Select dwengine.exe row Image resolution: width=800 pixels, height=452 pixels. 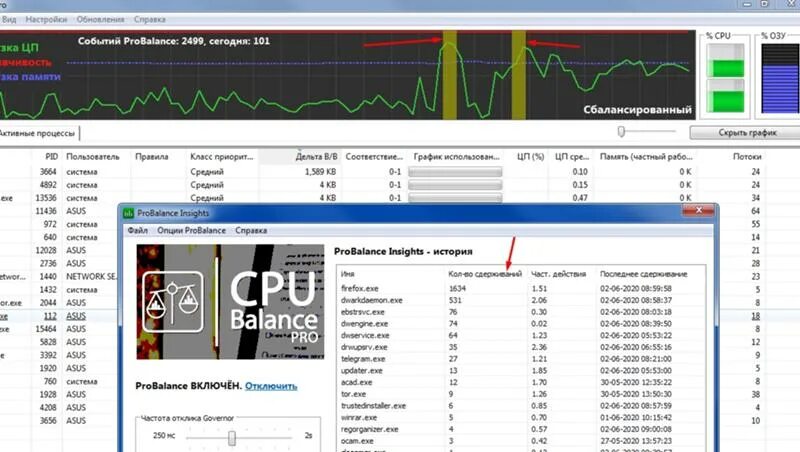[520, 323]
